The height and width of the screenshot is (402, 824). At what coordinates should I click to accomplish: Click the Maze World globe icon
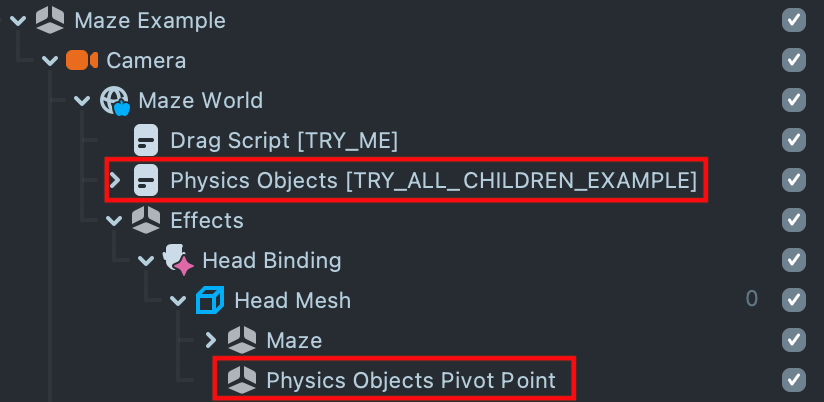pyautogui.click(x=115, y=100)
